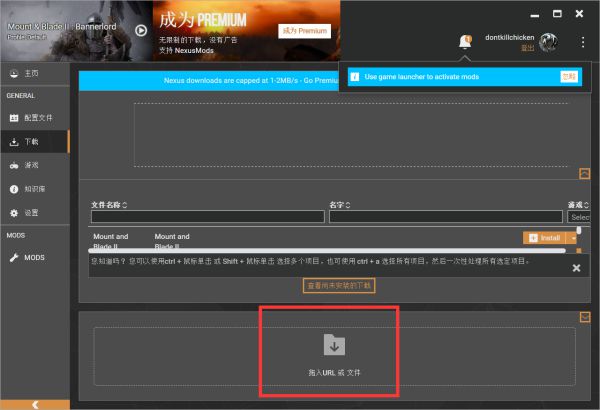Viewport: 600px width, 410px height.
Task: Click the info icon in the notification popup
Action: click(353, 76)
